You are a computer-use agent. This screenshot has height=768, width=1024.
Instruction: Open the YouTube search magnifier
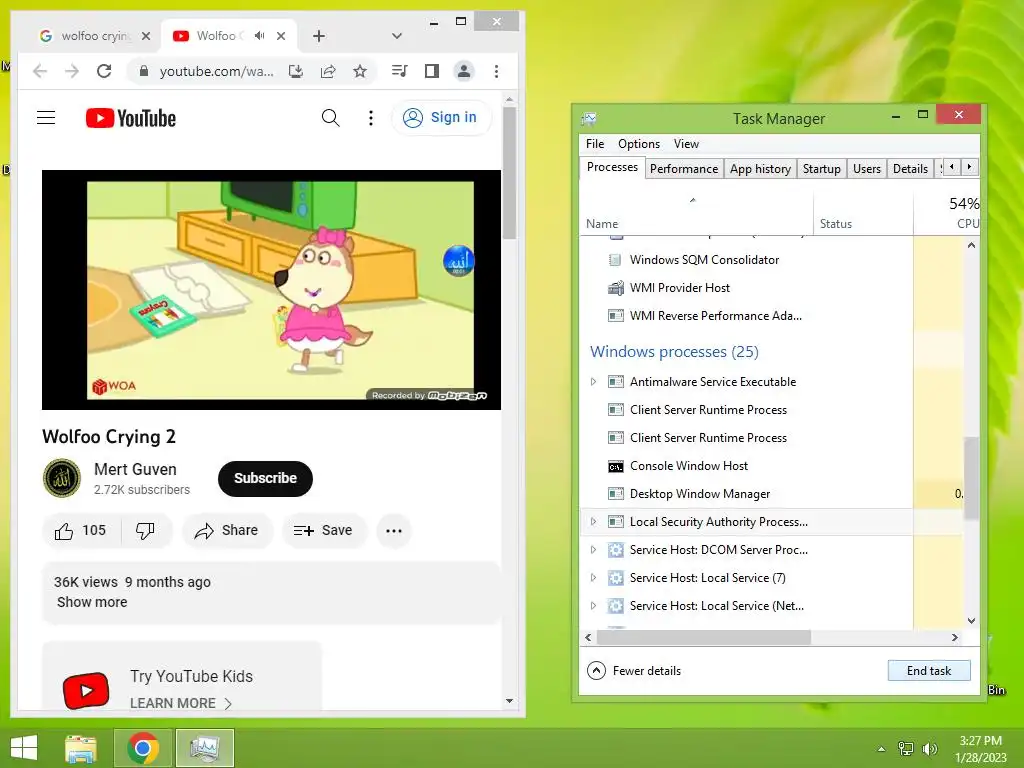tap(330, 118)
